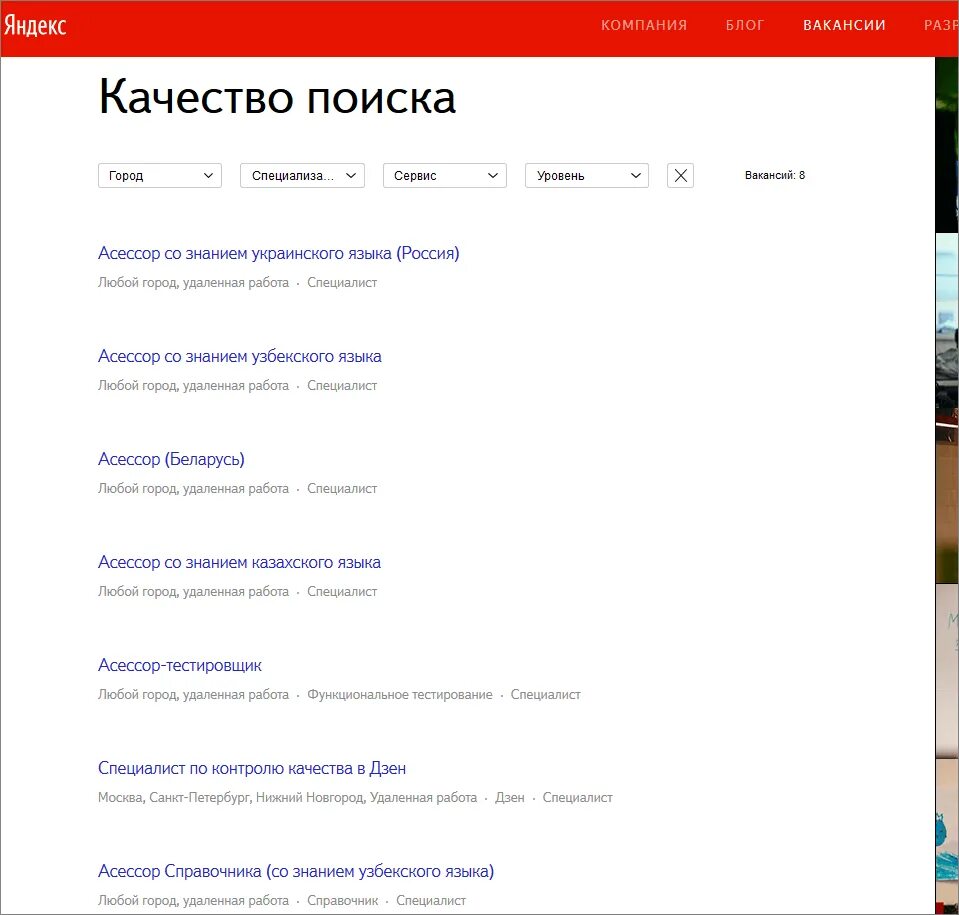Open Специалист по контролю качества в Дзен
Viewport: 959px width, 915px height.
tap(252, 768)
